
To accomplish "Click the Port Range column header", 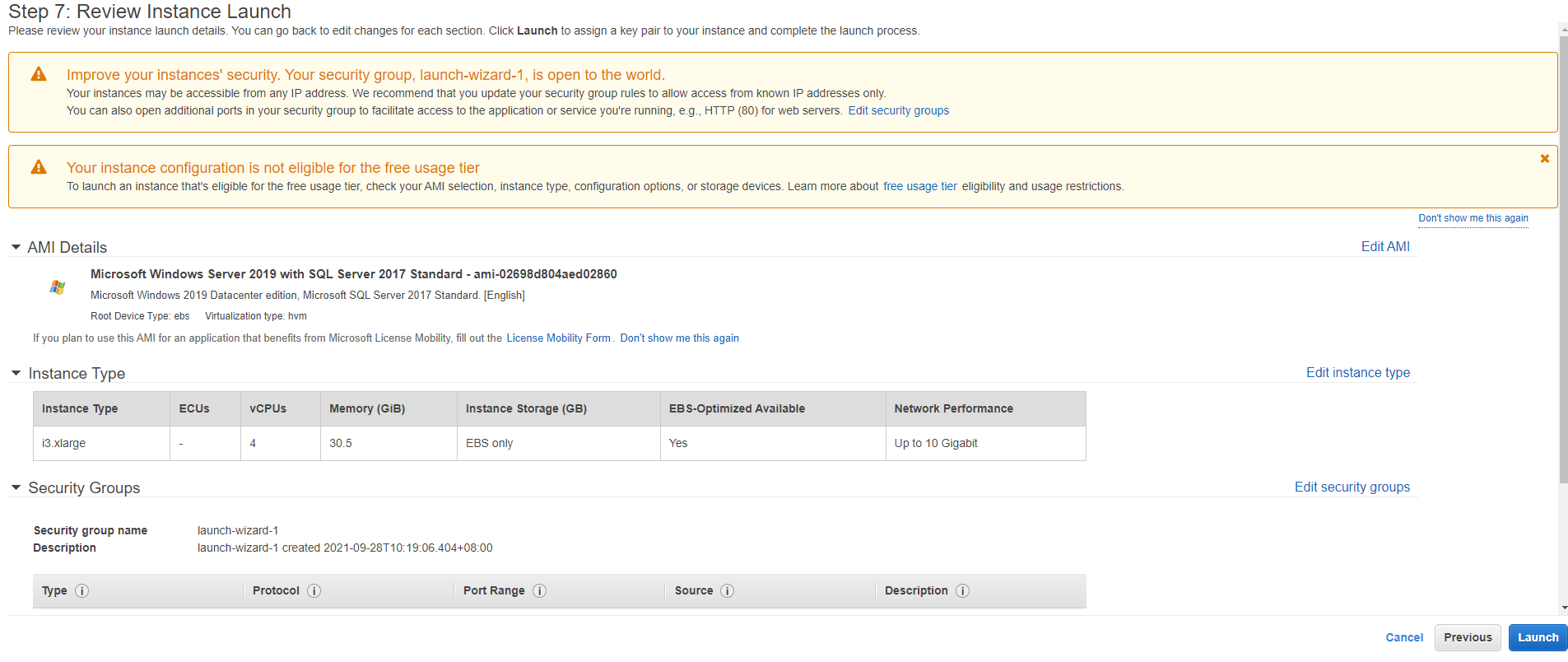I will pyautogui.click(x=494, y=590).
